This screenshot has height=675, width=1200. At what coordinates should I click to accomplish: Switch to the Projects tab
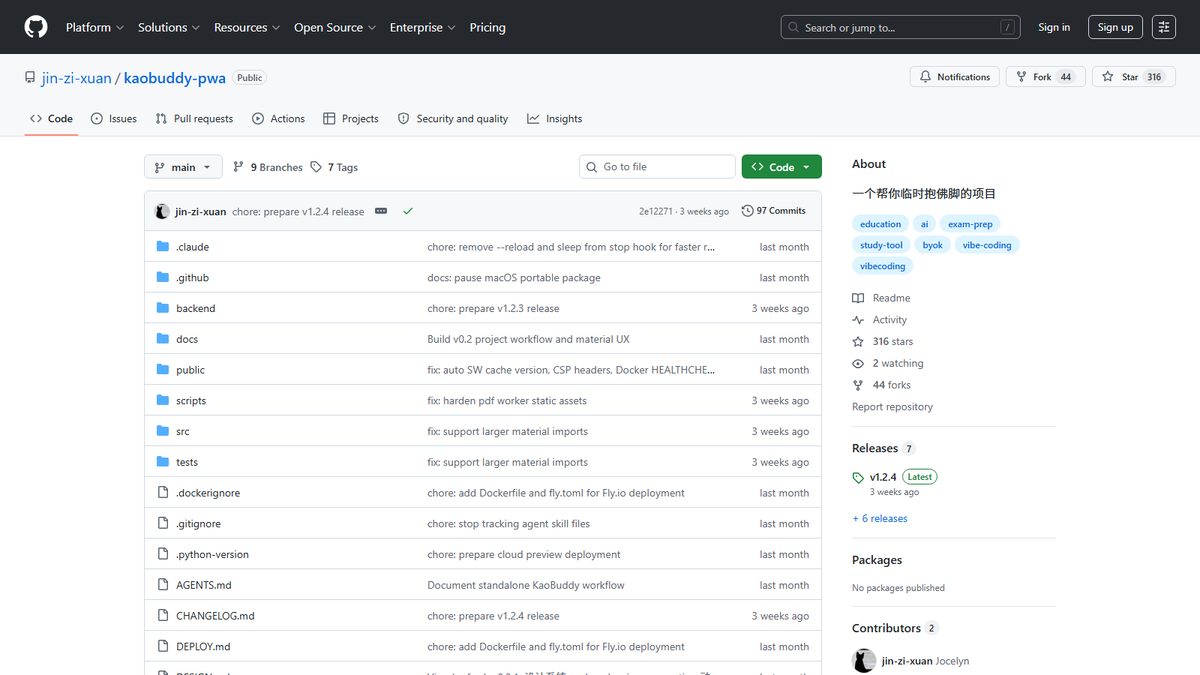coord(351,118)
